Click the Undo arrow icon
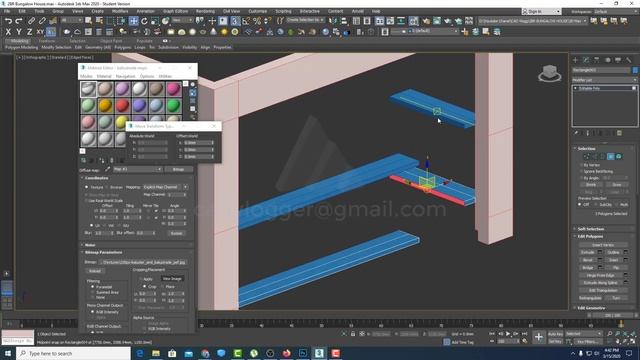 click(8, 20)
